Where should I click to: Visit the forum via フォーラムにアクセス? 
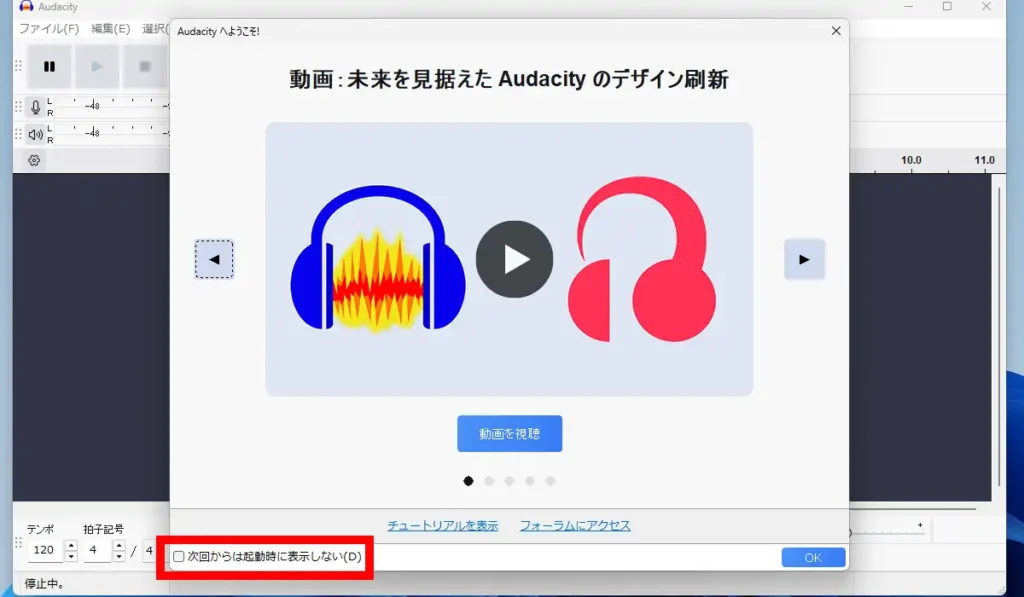[575, 524]
